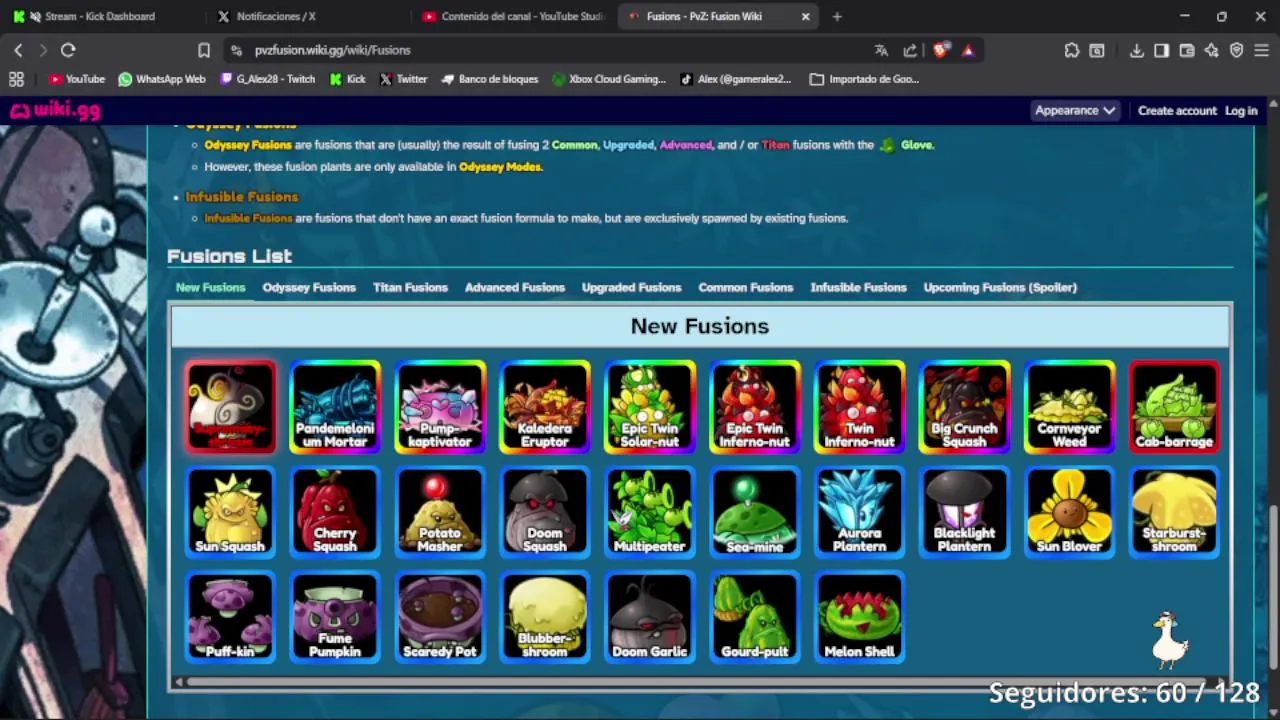The height and width of the screenshot is (720, 1280).
Task: Click the Sea-mine fusion tile
Action: (755, 512)
